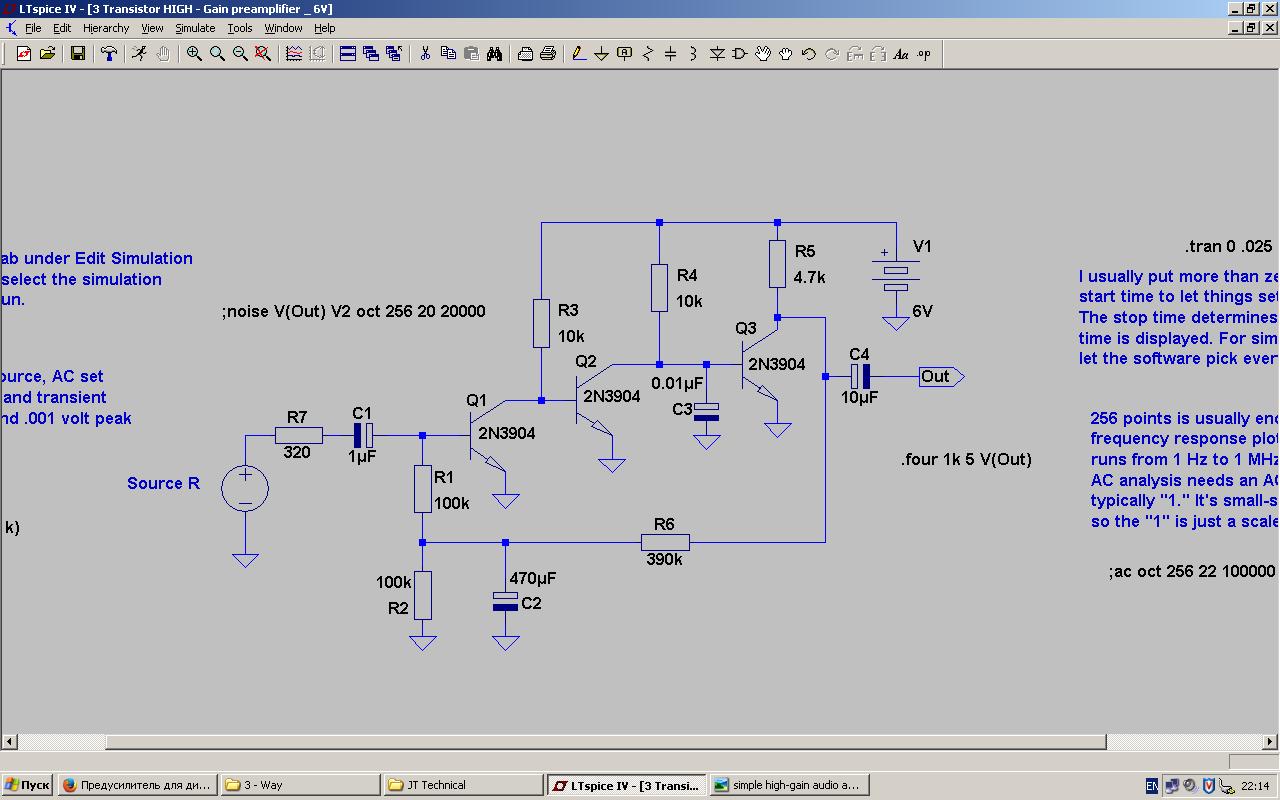1280x800 pixels.
Task: Open the Simulate menu
Action: [195, 28]
